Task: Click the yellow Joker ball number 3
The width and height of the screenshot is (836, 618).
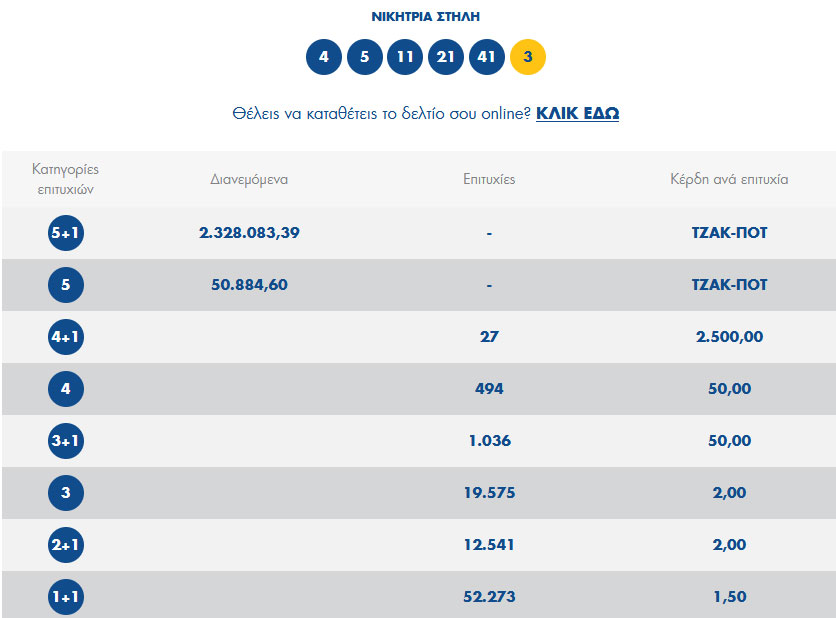Action: pyautogui.click(x=528, y=57)
